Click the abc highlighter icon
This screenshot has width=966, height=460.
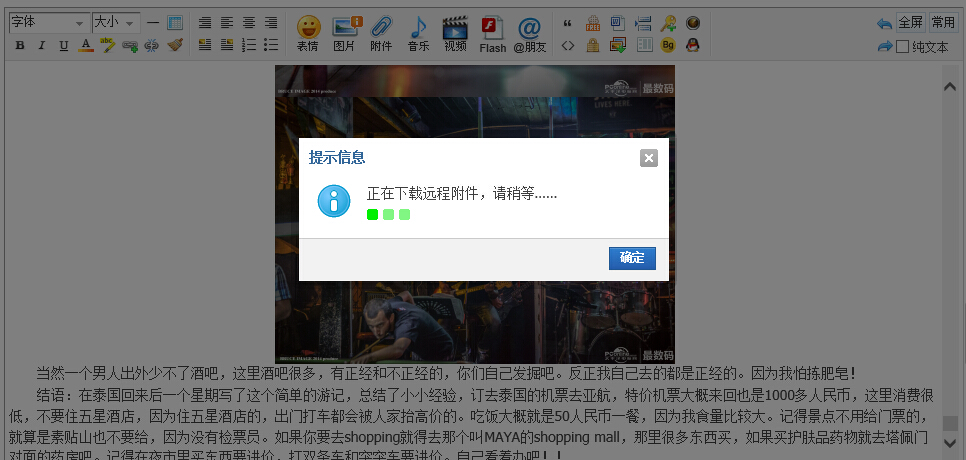click(x=108, y=45)
